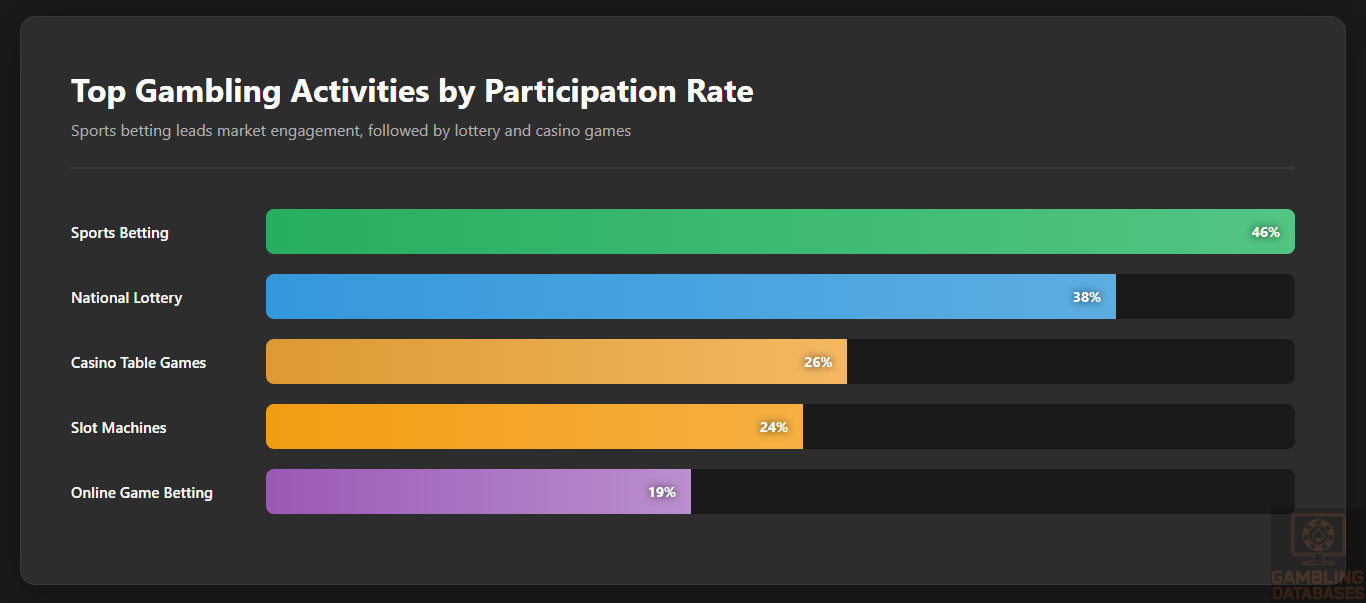Click the empty dark track after Slot Machines bar
The image size is (1366, 603).
tap(1048, 427)
